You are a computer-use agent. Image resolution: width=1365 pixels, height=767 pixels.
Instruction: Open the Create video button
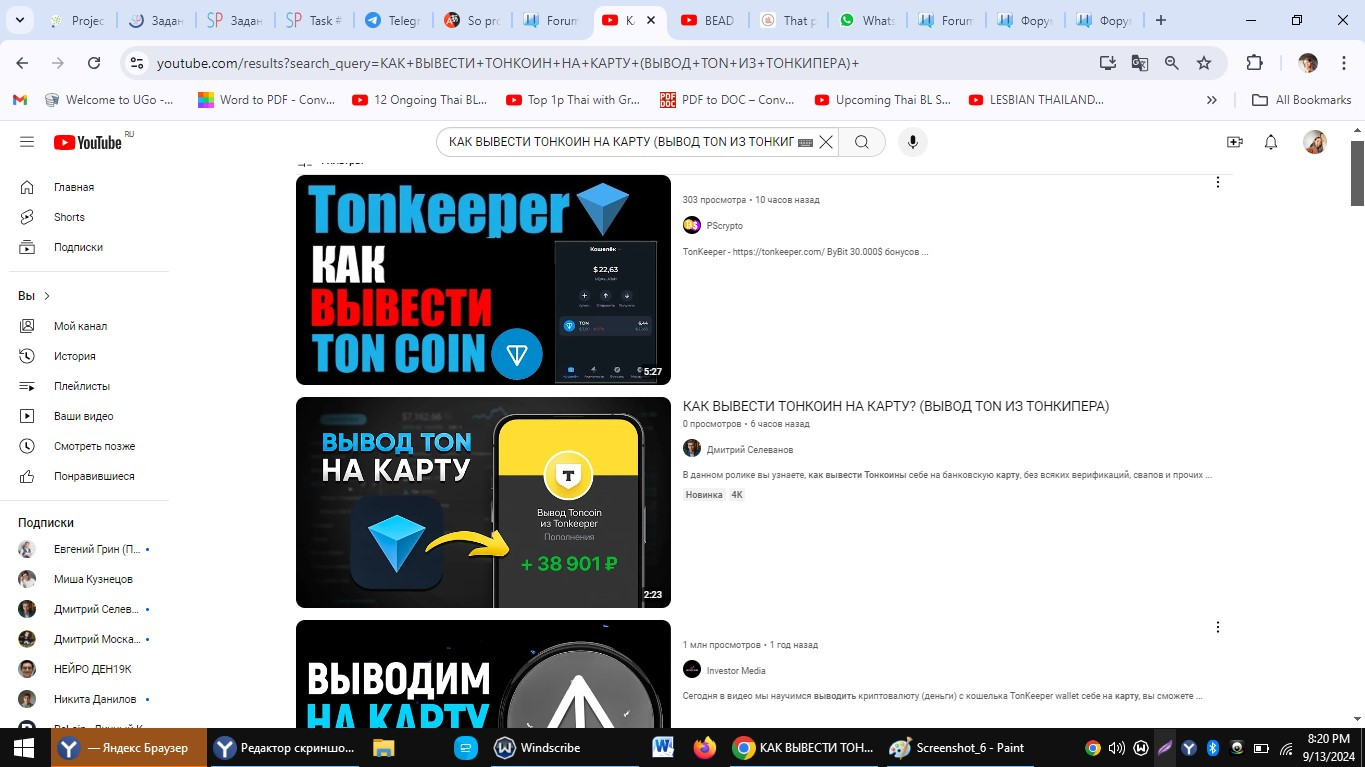1234,142
